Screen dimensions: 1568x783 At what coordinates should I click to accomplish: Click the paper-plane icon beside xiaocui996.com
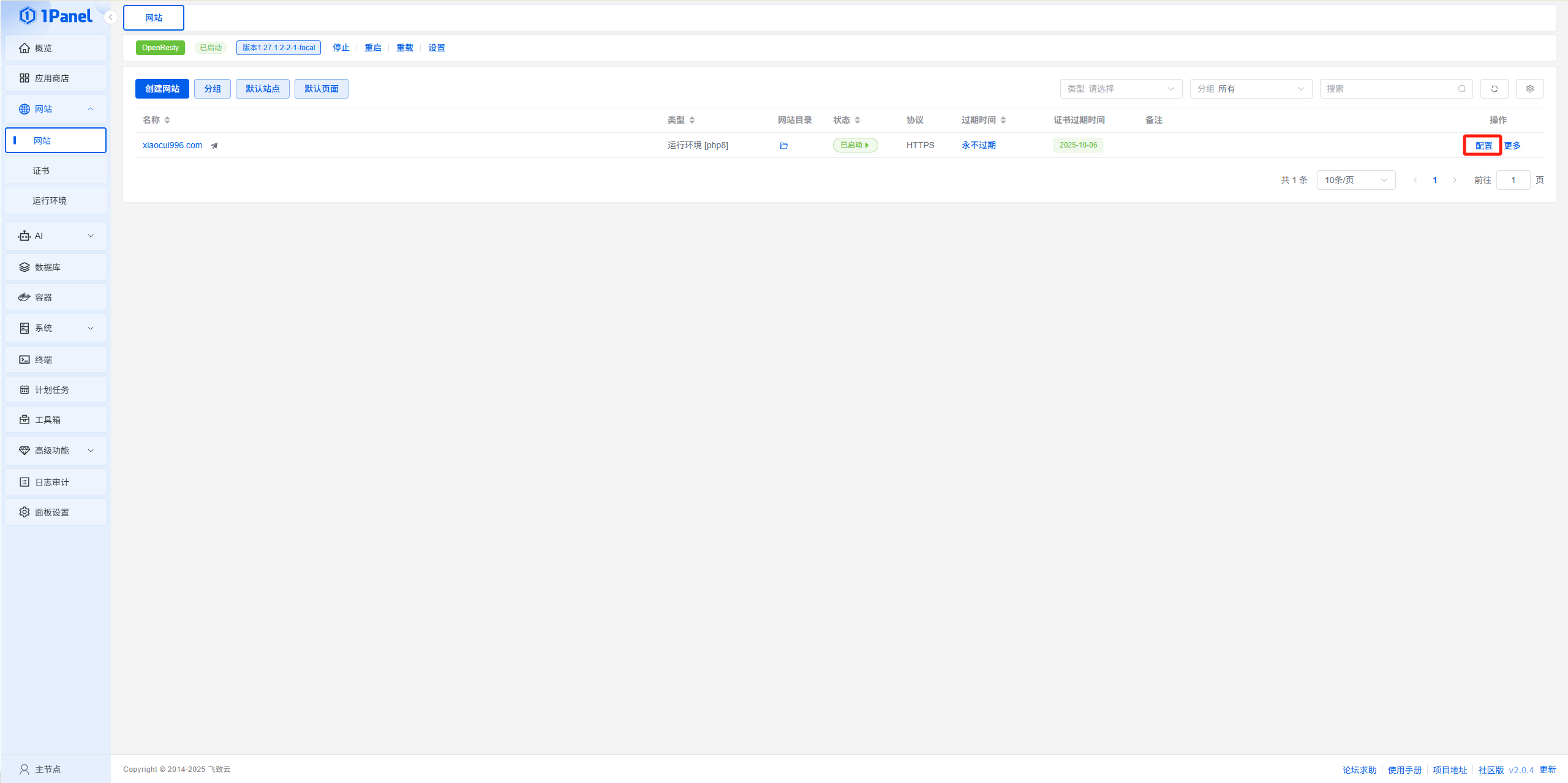click(x=214, y=146)
